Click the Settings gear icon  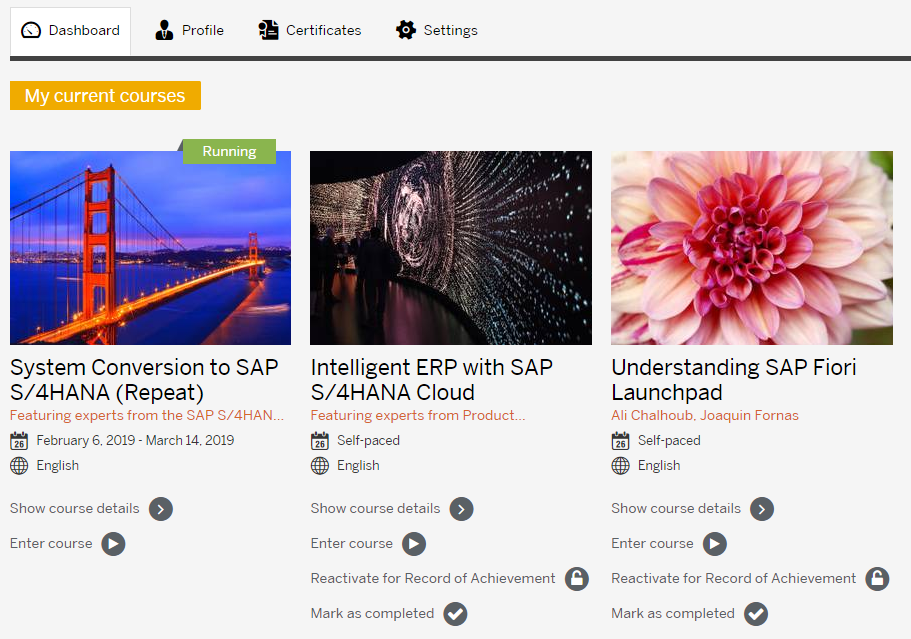click(x=406, y=30)
